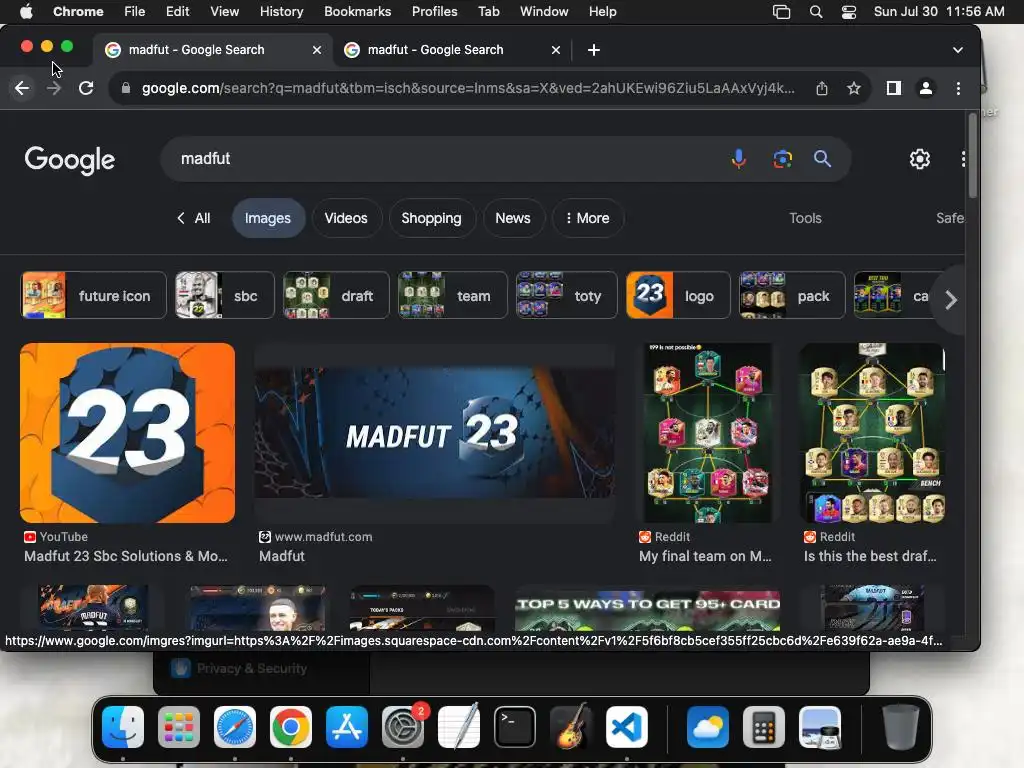Screen dimensions: 1024x768
Task: Open the MADFUT 23 banner image
Action: (x=434, y=433)
